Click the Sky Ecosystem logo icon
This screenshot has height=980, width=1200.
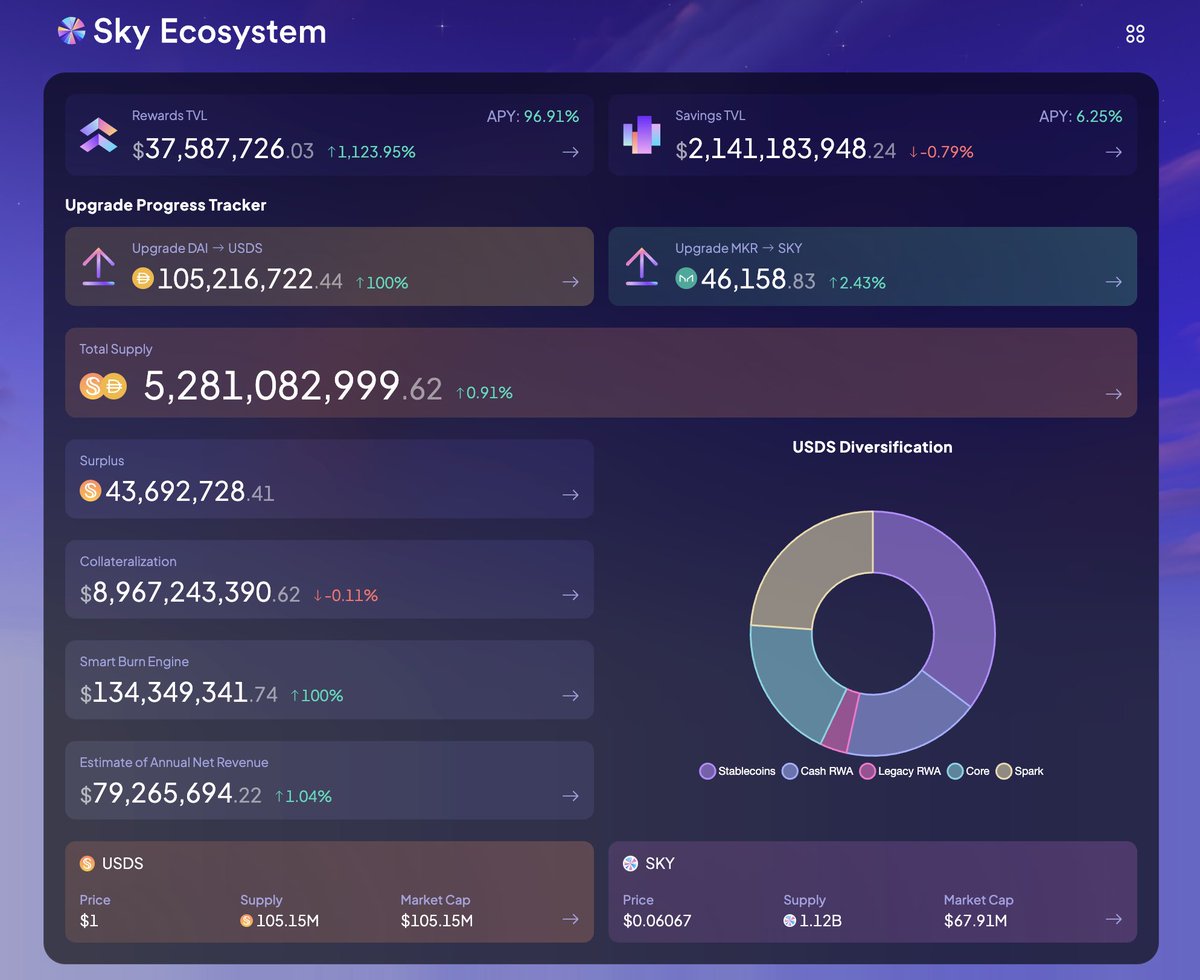[70, 31]
